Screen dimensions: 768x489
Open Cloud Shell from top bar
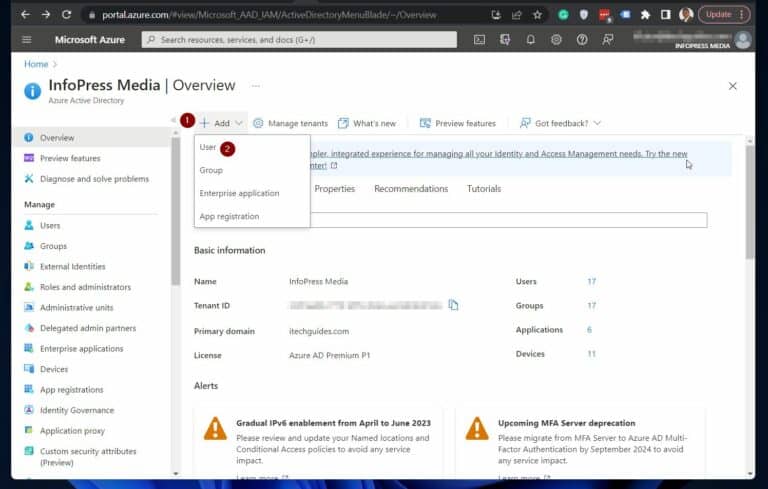pyautogui.click(x=480, y=40)
